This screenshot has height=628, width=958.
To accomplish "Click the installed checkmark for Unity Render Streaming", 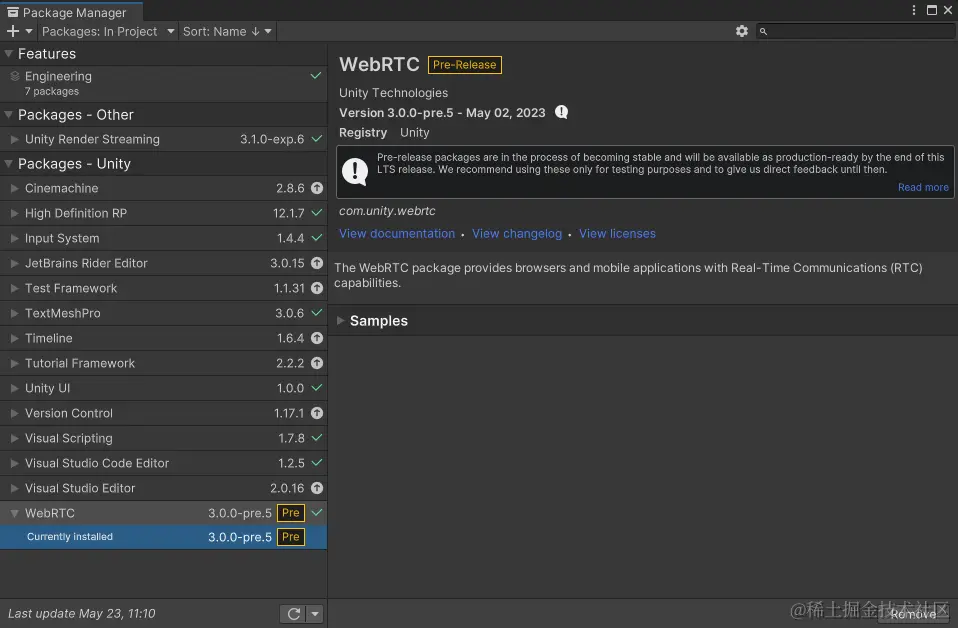I will 316,139.
